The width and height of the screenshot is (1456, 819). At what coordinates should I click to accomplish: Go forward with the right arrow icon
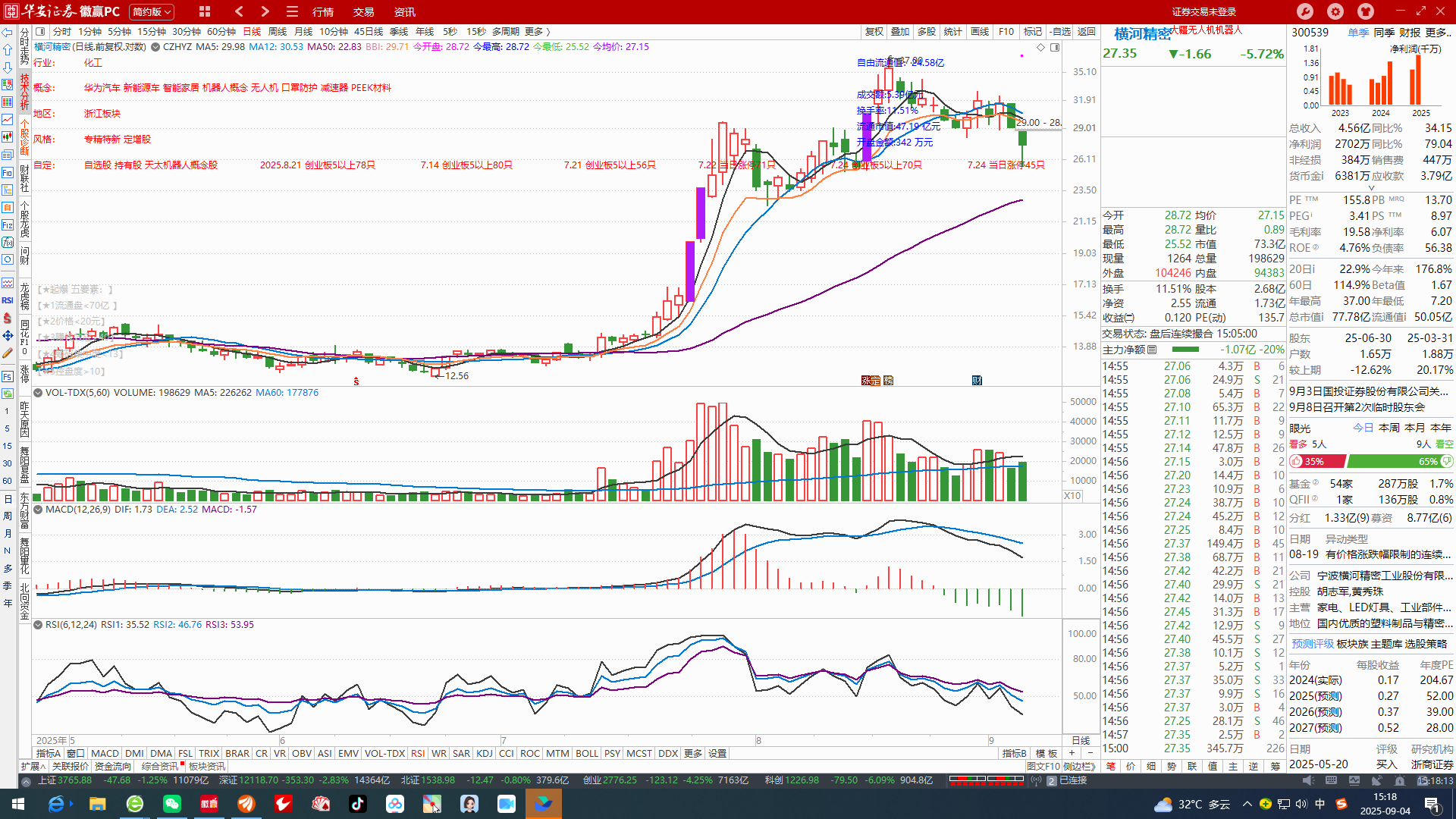point(265,11)
